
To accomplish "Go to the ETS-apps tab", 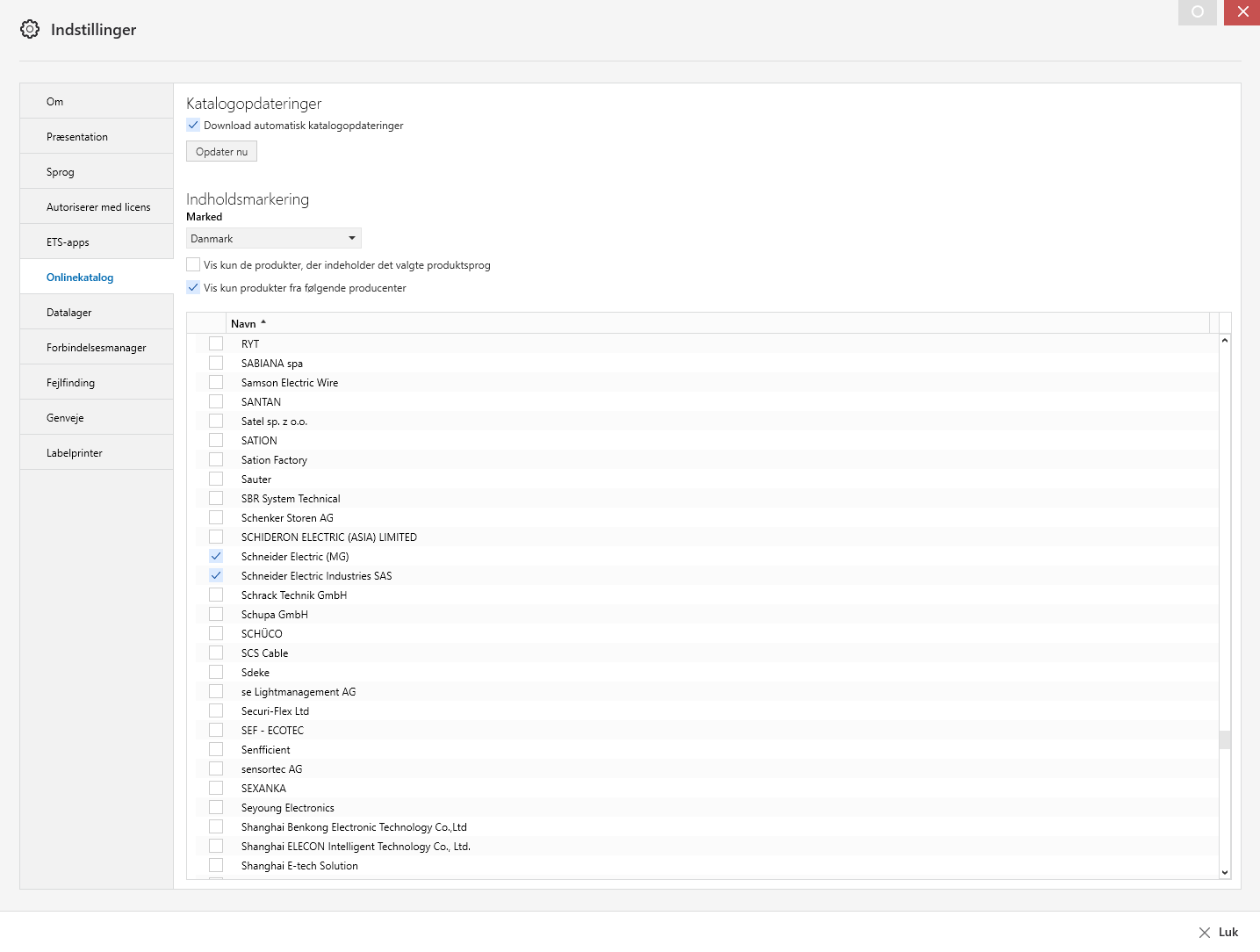I will [x=97, y=242].
